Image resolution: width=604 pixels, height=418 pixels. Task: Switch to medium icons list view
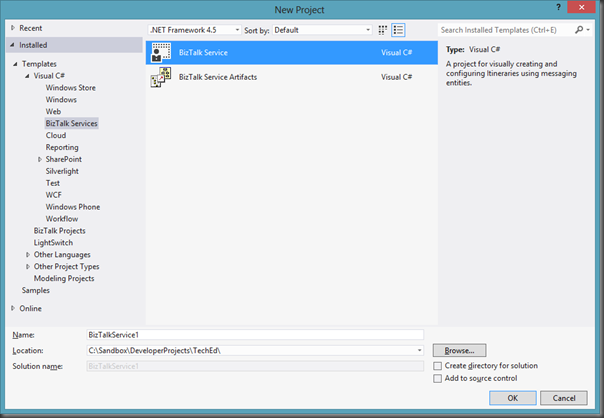(x=398, y=30)
